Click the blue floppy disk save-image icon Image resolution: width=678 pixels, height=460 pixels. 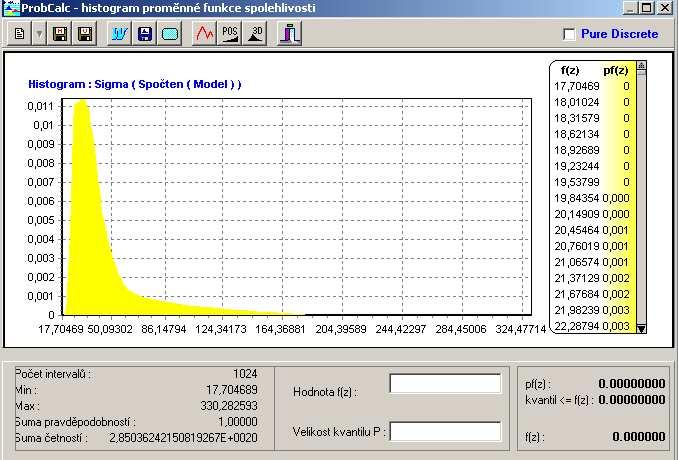(x=144, y=34)
